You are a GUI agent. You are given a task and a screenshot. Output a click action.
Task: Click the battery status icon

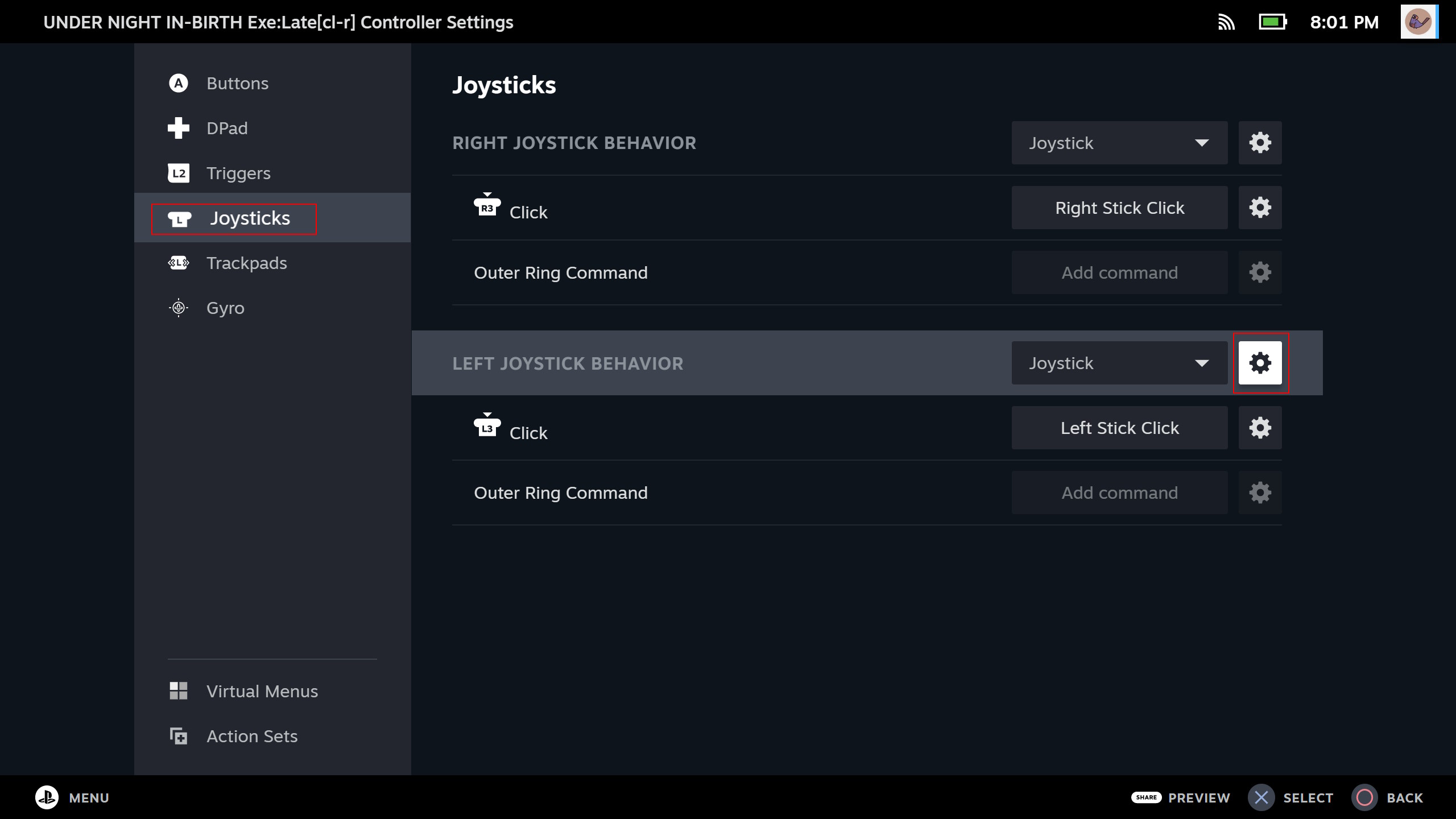click(1272, 22)
